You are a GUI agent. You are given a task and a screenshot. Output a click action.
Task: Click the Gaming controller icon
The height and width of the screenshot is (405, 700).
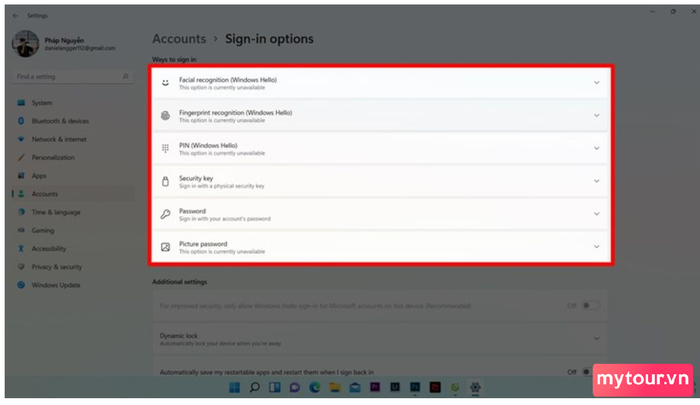21,230
